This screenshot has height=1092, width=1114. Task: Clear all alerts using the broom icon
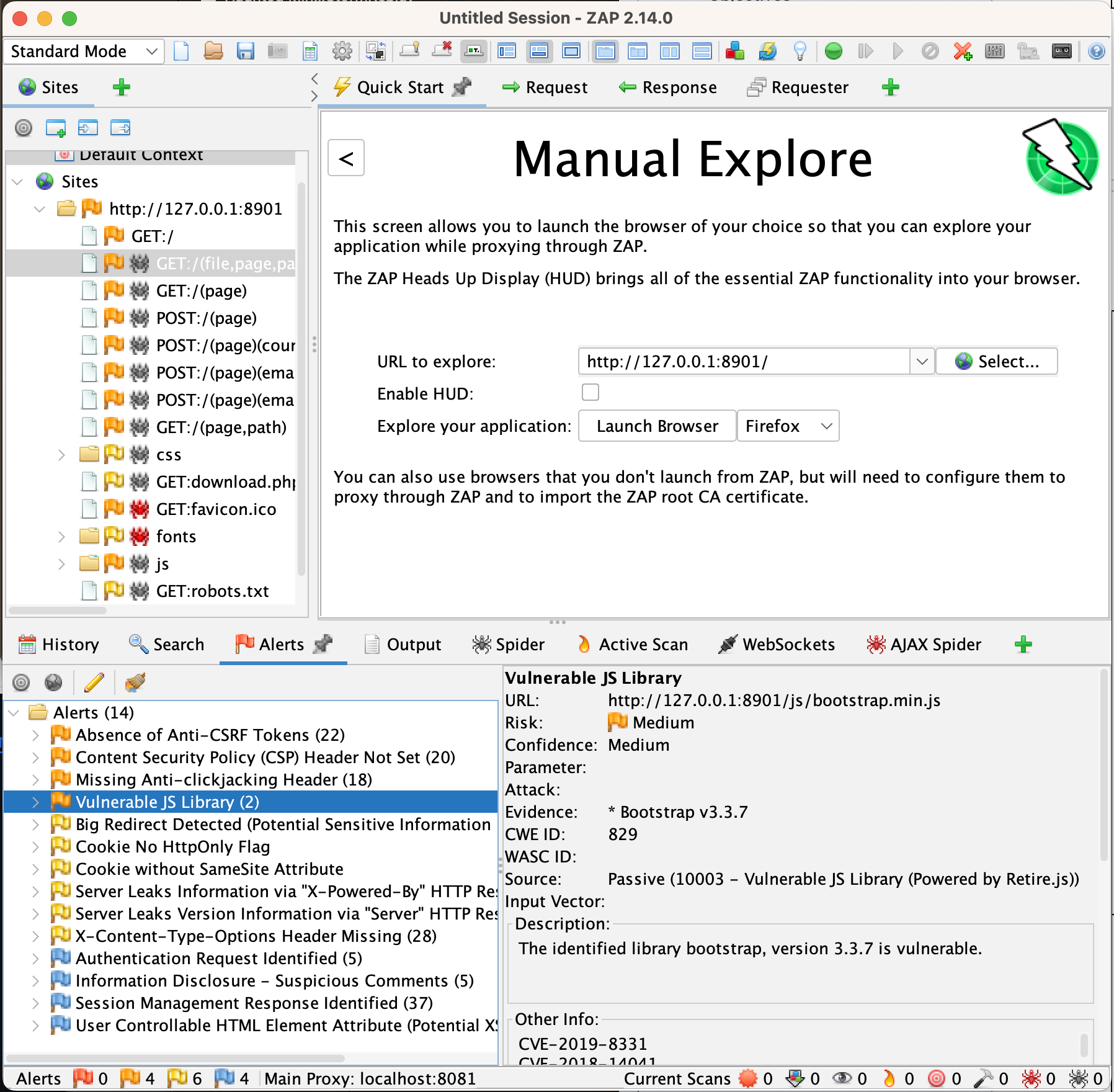click(135, 682)
